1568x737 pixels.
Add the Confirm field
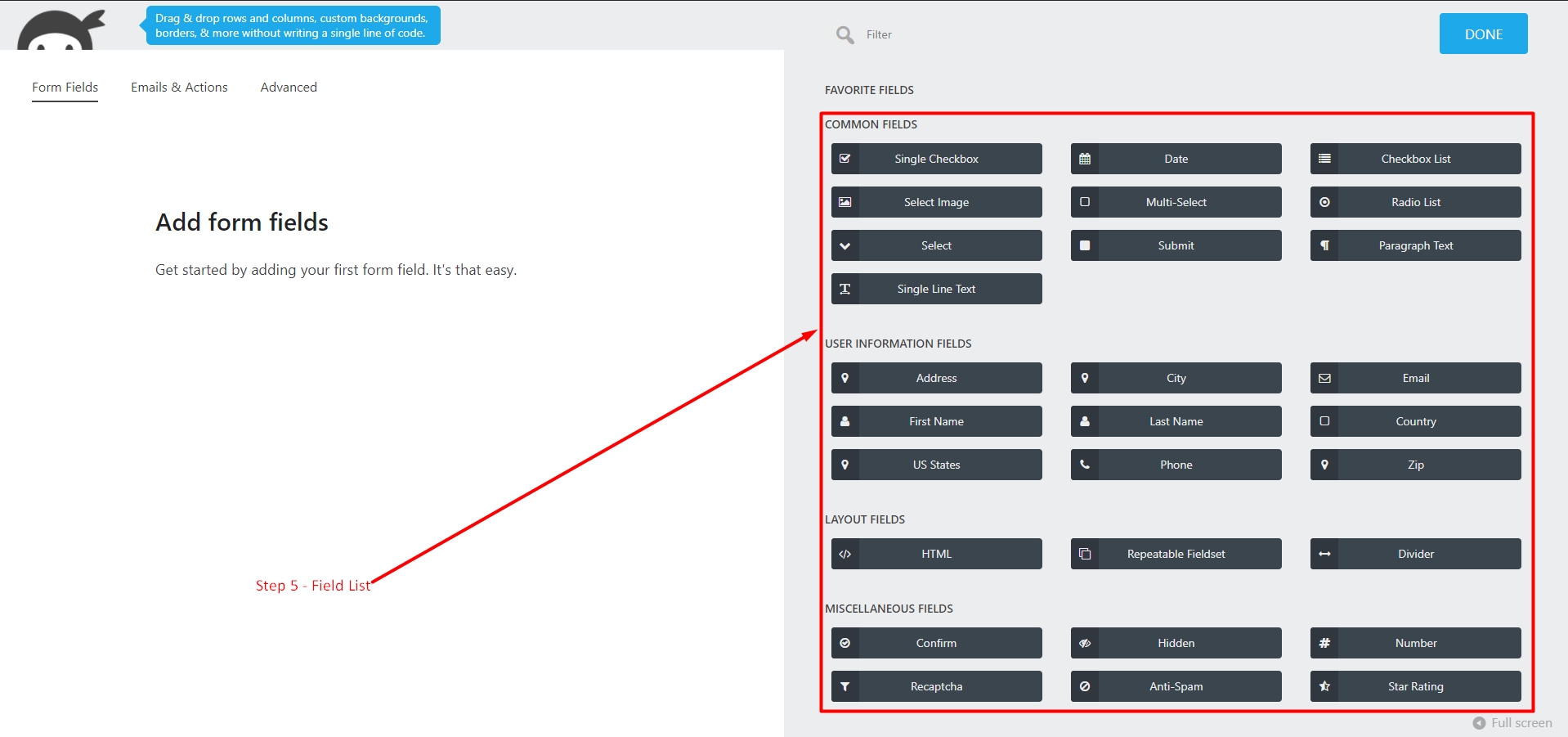pos(936,643)
